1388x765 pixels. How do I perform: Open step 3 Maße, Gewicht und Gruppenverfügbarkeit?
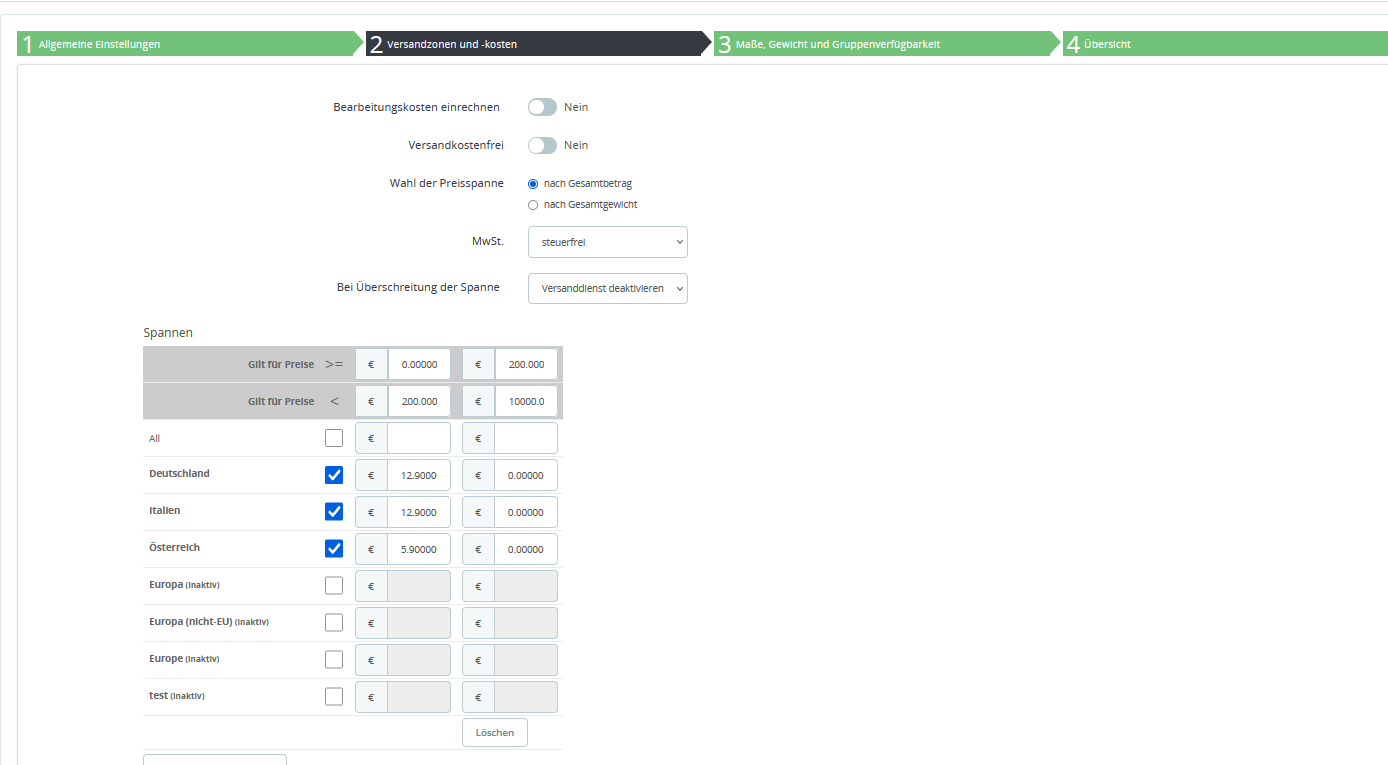(886, 44)
